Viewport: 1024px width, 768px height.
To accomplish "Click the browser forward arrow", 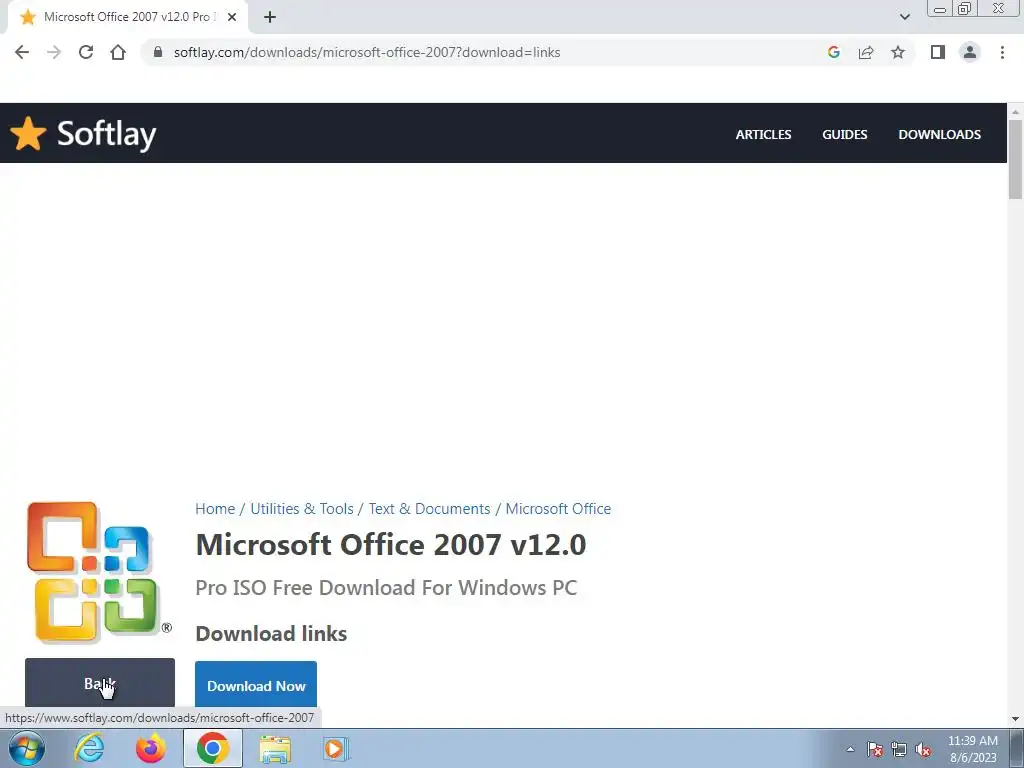I will [54, 52].
